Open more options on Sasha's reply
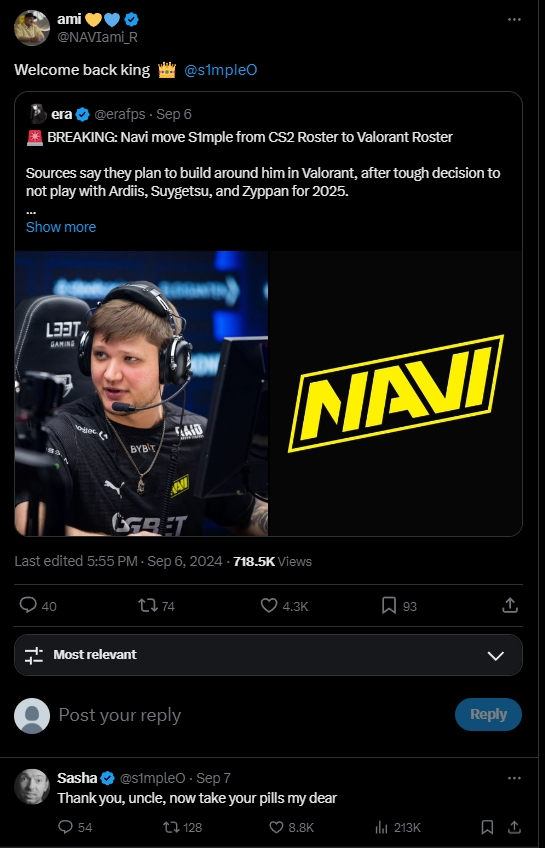The height and width of the screenshot is (848, 545). coord(514,778)
